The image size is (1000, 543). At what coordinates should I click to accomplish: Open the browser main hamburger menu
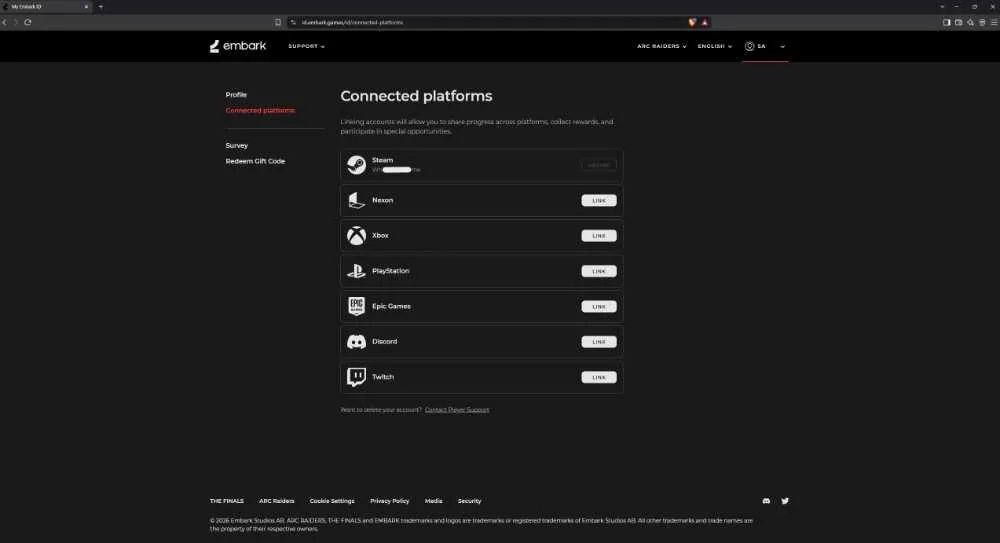(x=994, y=22)
